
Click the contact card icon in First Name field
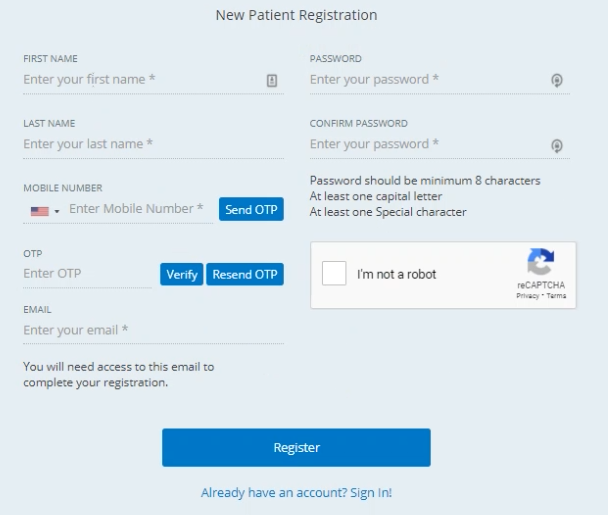272,81
